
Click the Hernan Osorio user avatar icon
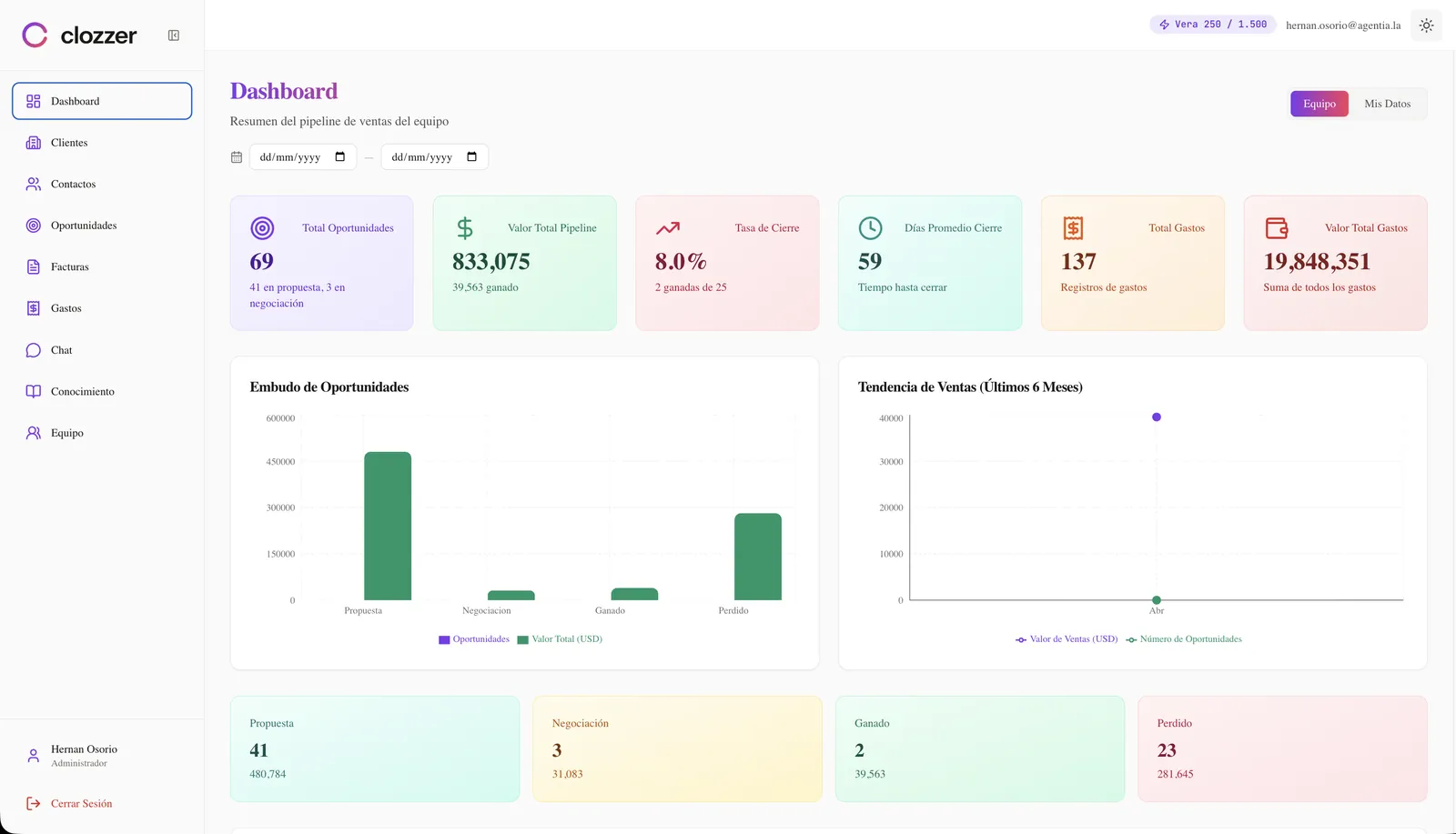point(34,756)
